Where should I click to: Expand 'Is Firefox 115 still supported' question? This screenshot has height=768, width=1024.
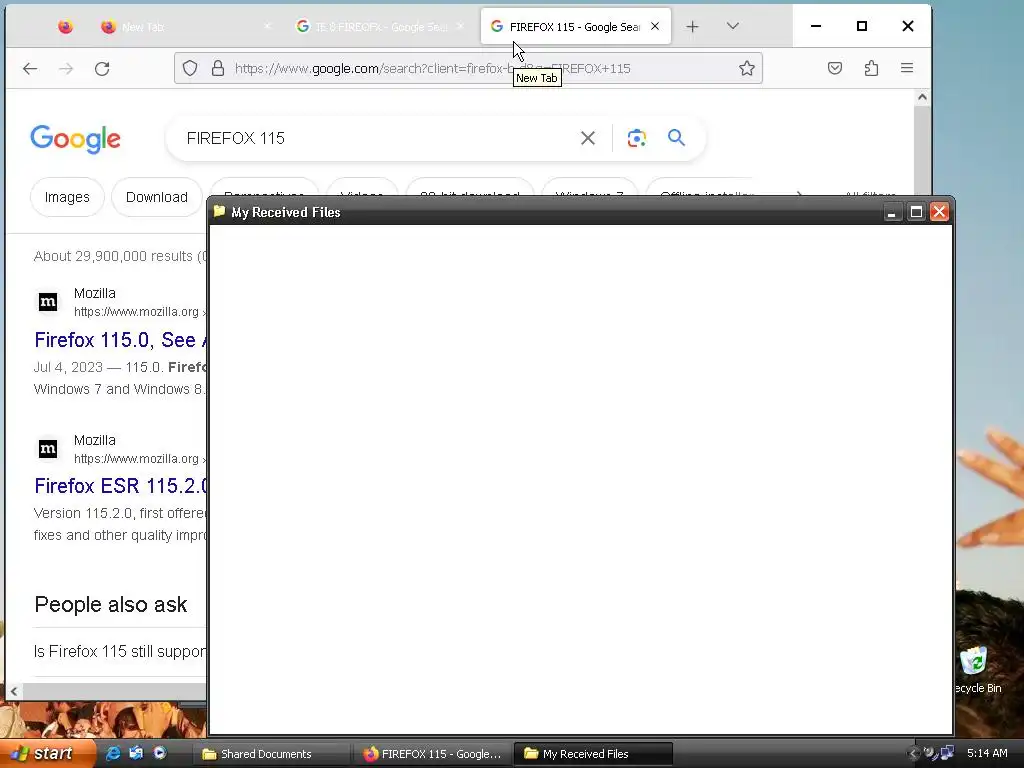[120, 651]
